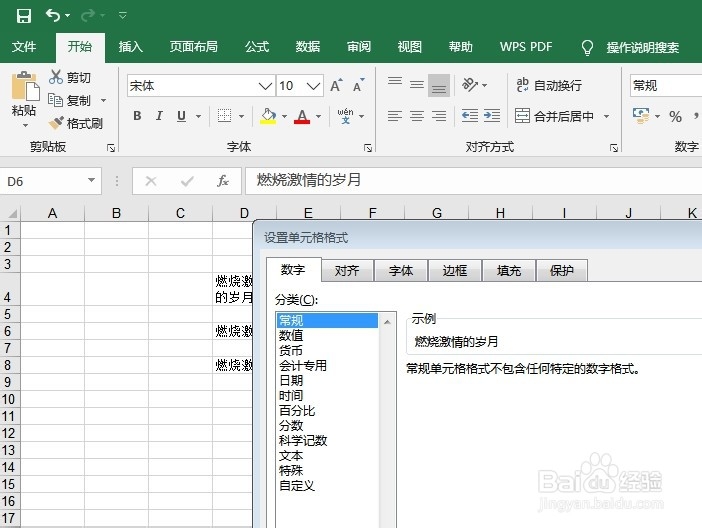Toggle Underline formatting

coord(181,116)
